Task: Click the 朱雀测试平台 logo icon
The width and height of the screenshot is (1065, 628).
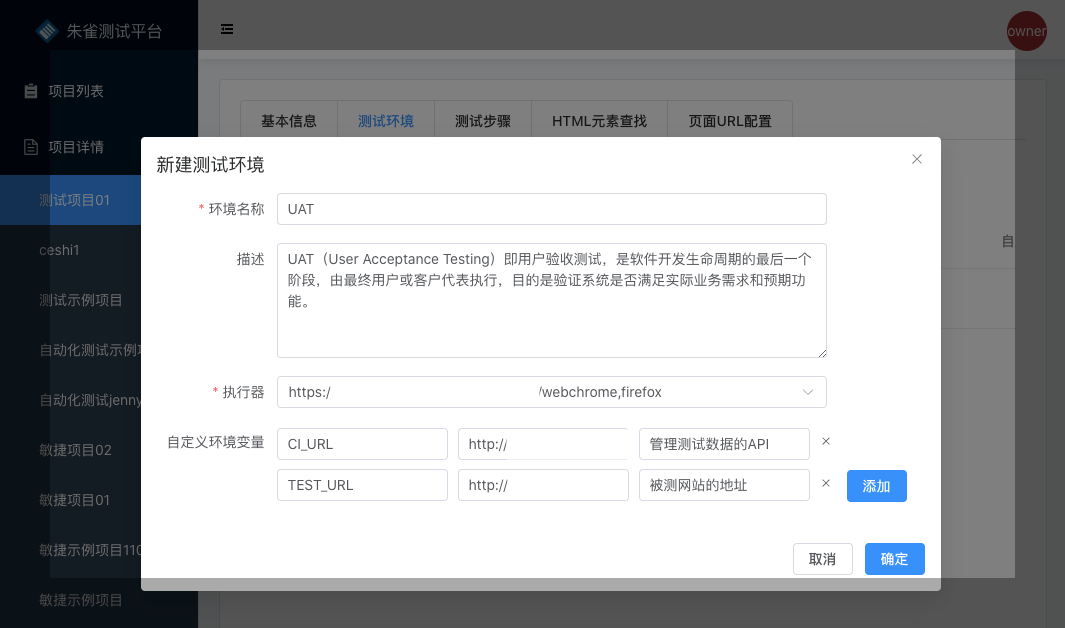Action: pyautogui.click(x=48, y=31)
